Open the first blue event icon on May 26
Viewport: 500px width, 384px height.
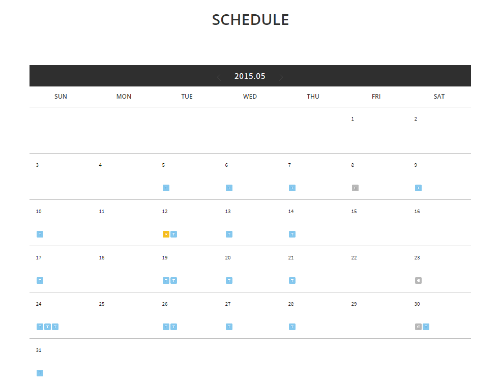166,327
